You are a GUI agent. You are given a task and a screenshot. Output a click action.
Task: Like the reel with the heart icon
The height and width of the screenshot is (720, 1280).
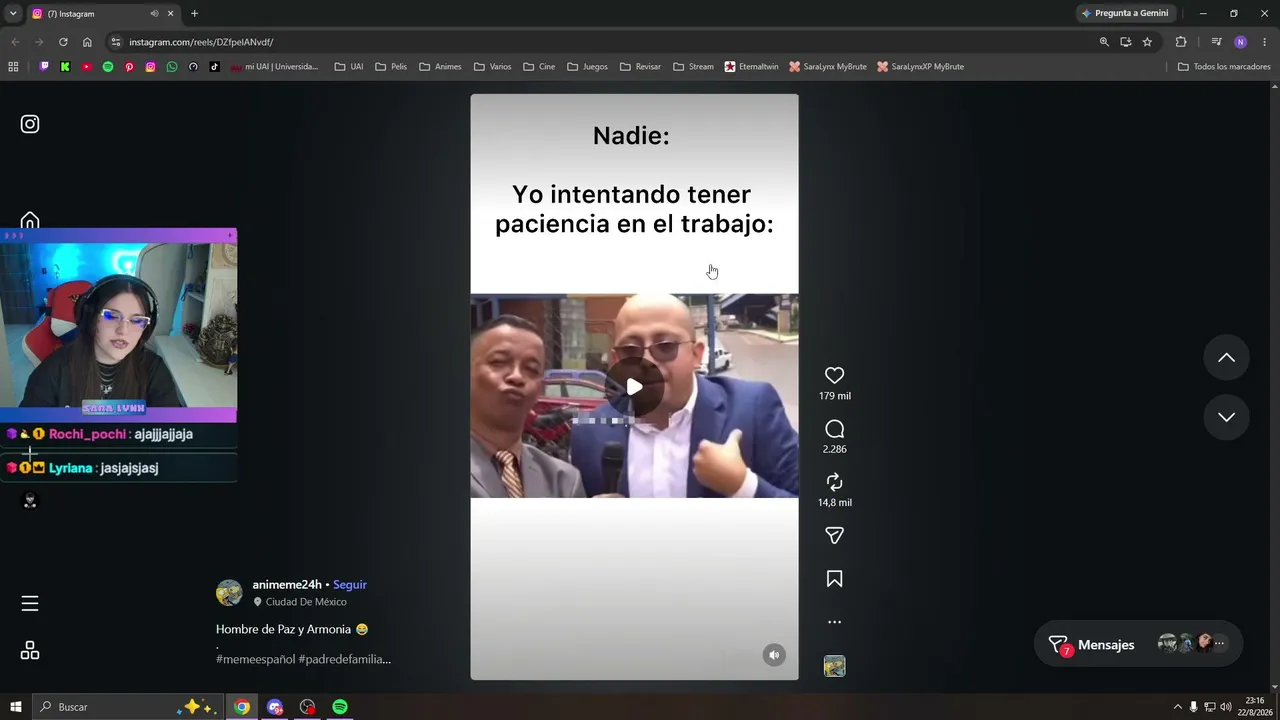(x=834, y=376)
